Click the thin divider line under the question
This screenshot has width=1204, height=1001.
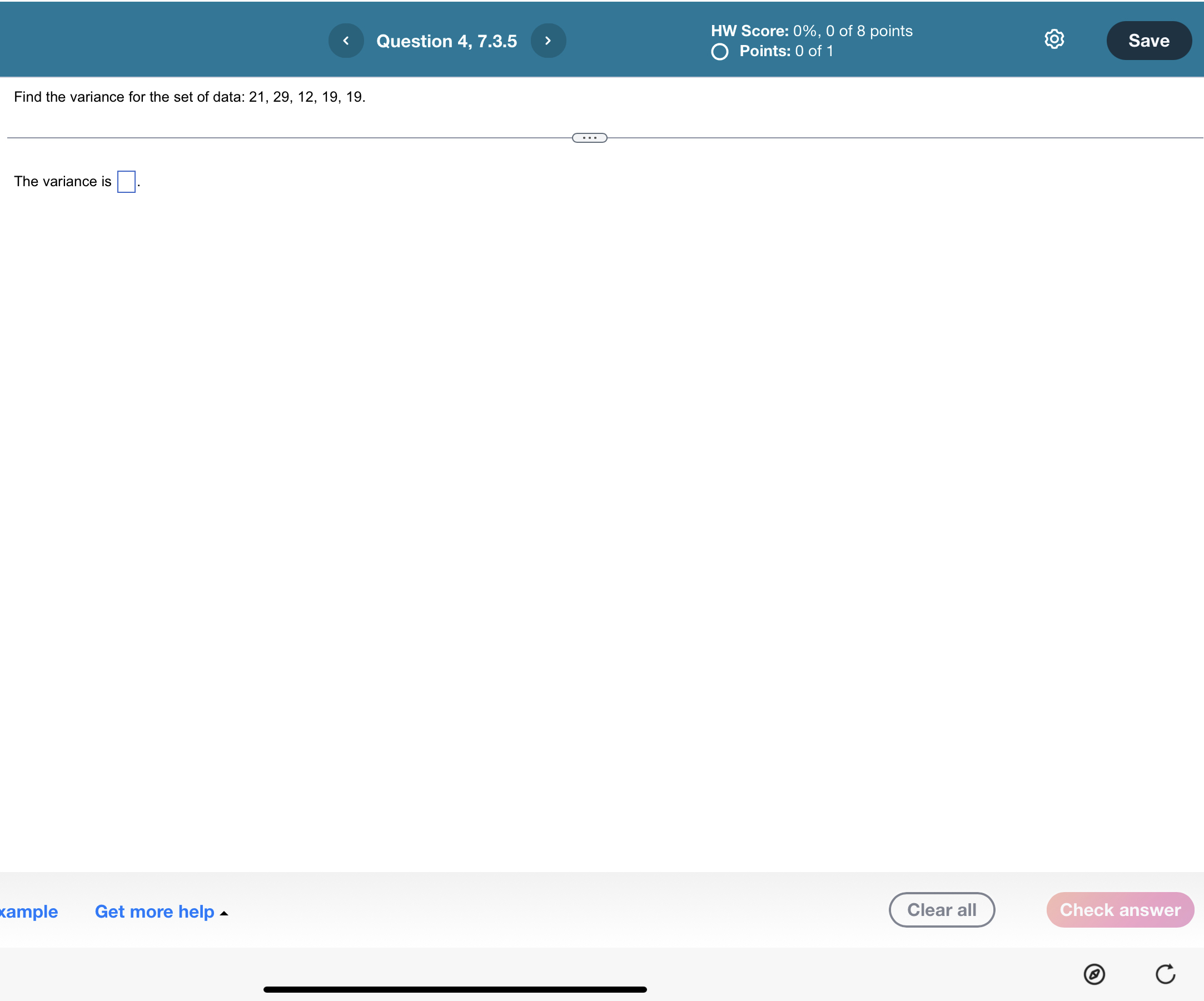pyautogui.click(x=287, y=137)
